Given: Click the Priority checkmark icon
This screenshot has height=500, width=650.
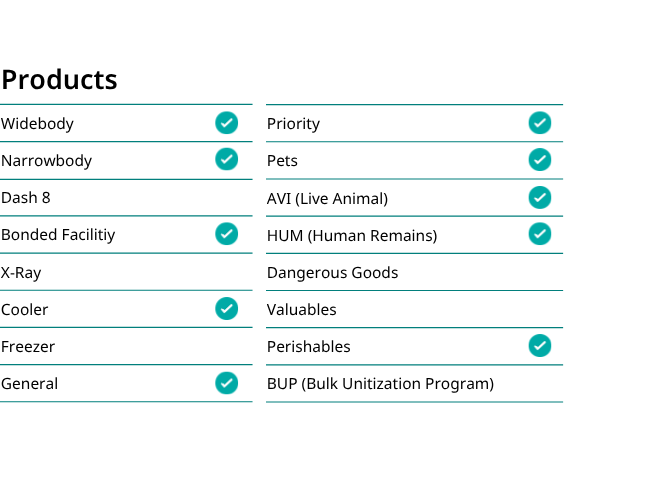Looking at the screenshot, I should [540, 123].
